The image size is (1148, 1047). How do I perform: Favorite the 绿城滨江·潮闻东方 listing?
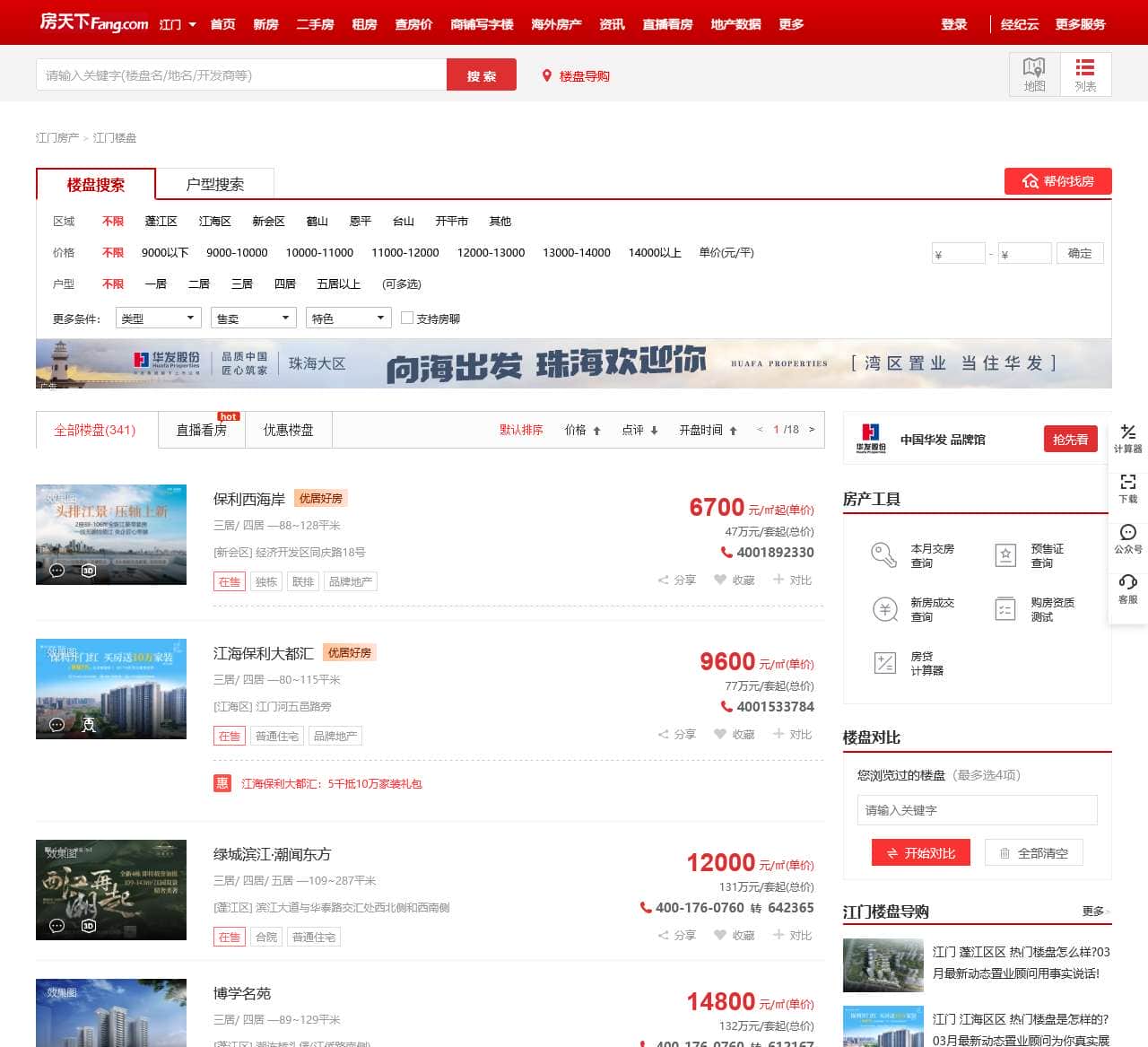pyautogui.click(x=735, y=935)
